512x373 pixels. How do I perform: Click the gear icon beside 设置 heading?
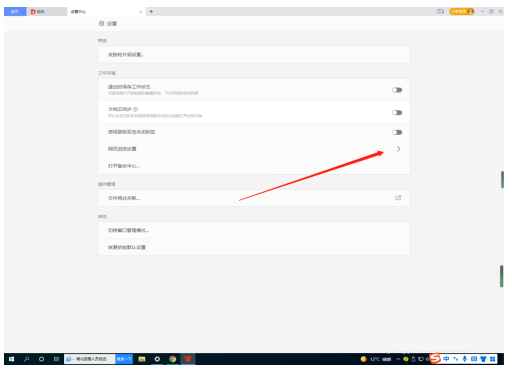[101, 23]
